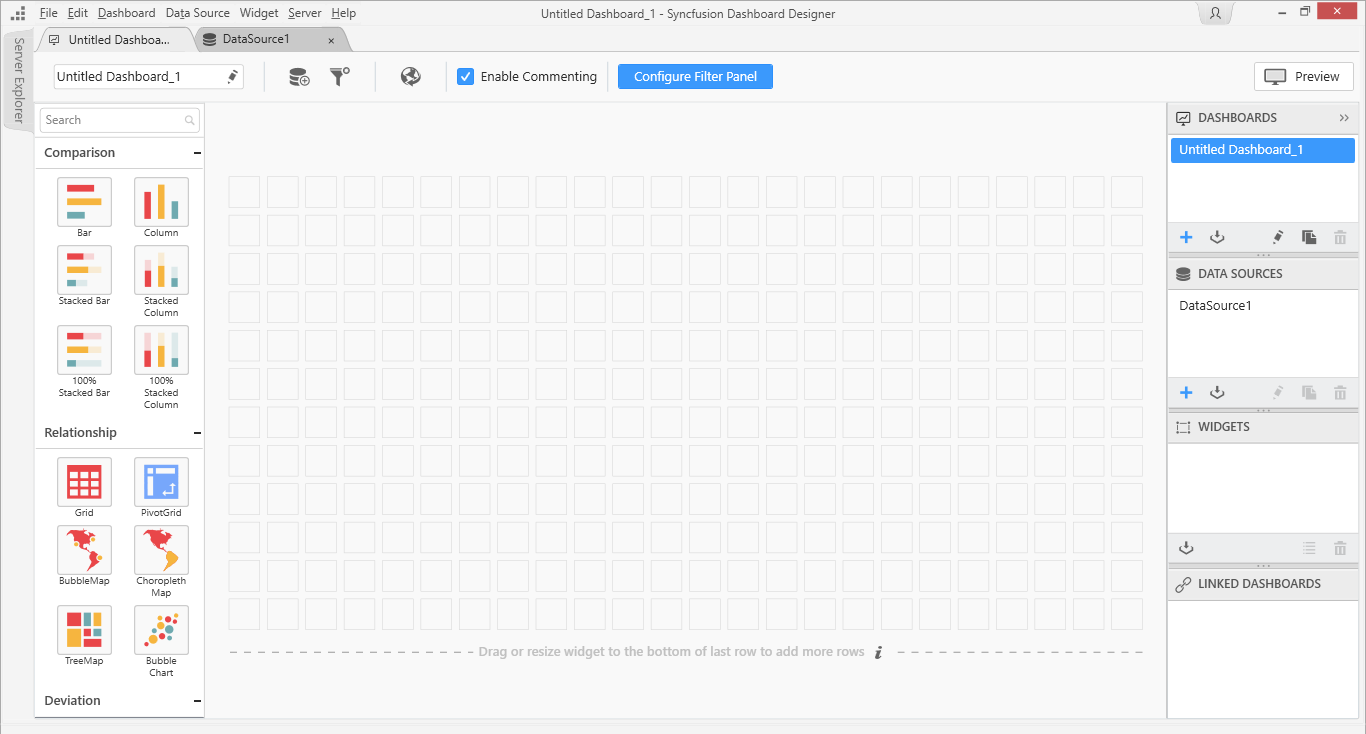Image resolution: width=1366 pixels, height=734 pixels.
Task: Select the Stacked Column widget icon
Action: [161, 271]
